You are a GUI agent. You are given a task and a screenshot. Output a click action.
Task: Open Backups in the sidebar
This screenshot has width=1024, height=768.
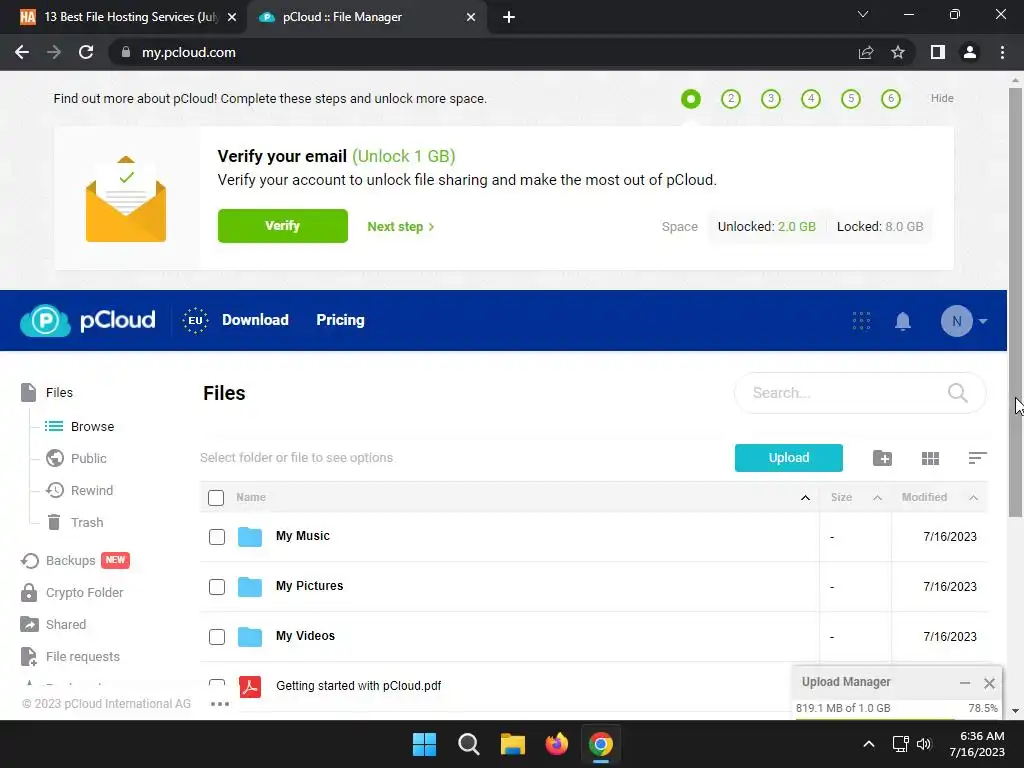point(74,560)
